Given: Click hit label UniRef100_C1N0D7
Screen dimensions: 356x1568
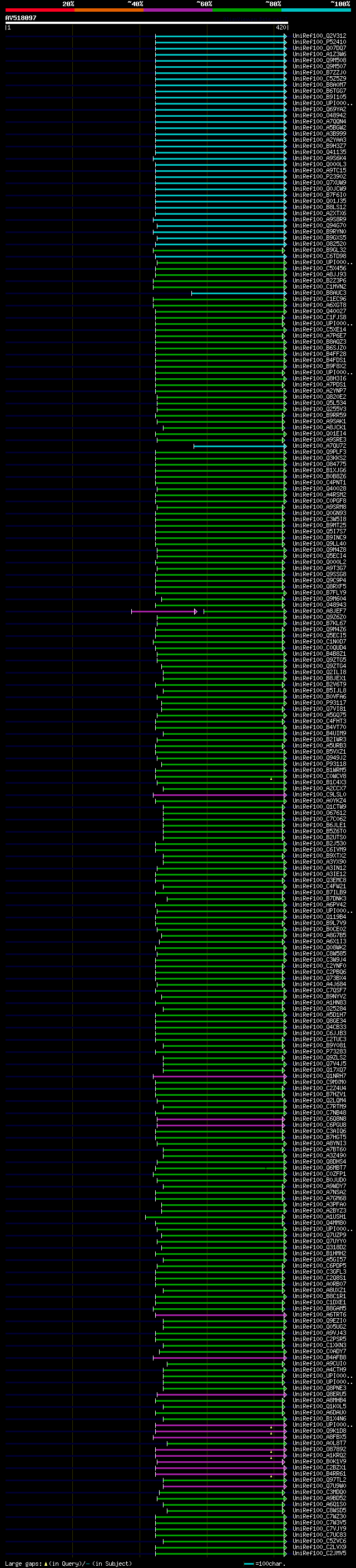Looking at the screenshot, I should 319,641.
